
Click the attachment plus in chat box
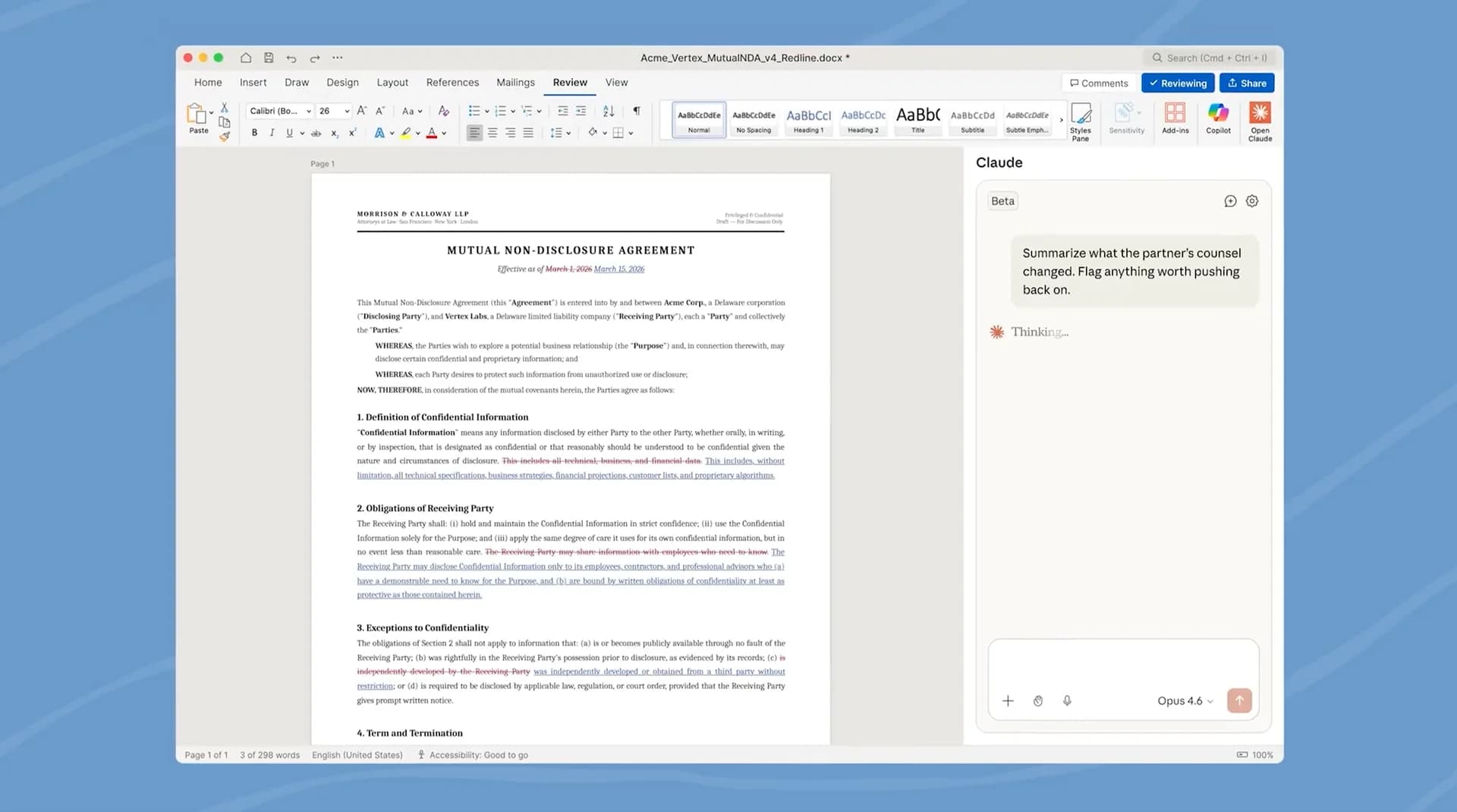point(1008,700)
